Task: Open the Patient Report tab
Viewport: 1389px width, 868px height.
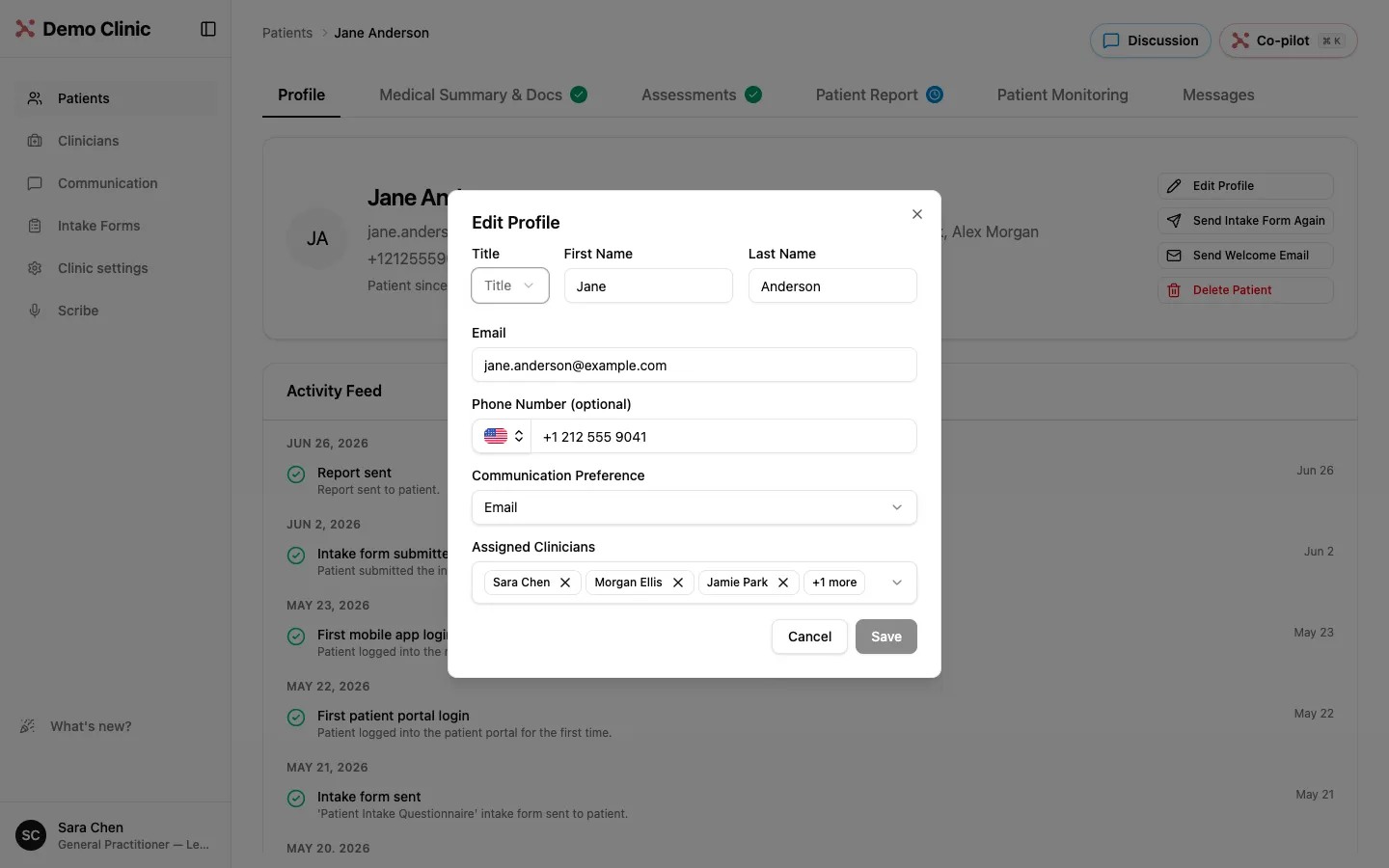Action: coord(880,95)
